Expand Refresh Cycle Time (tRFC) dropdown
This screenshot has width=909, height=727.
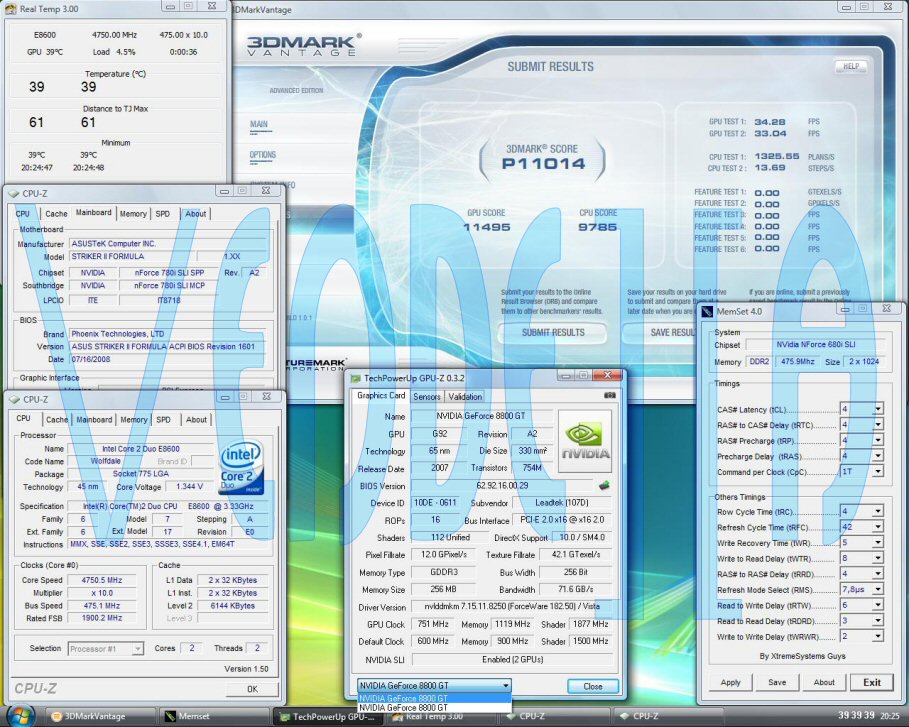(878, 526)
